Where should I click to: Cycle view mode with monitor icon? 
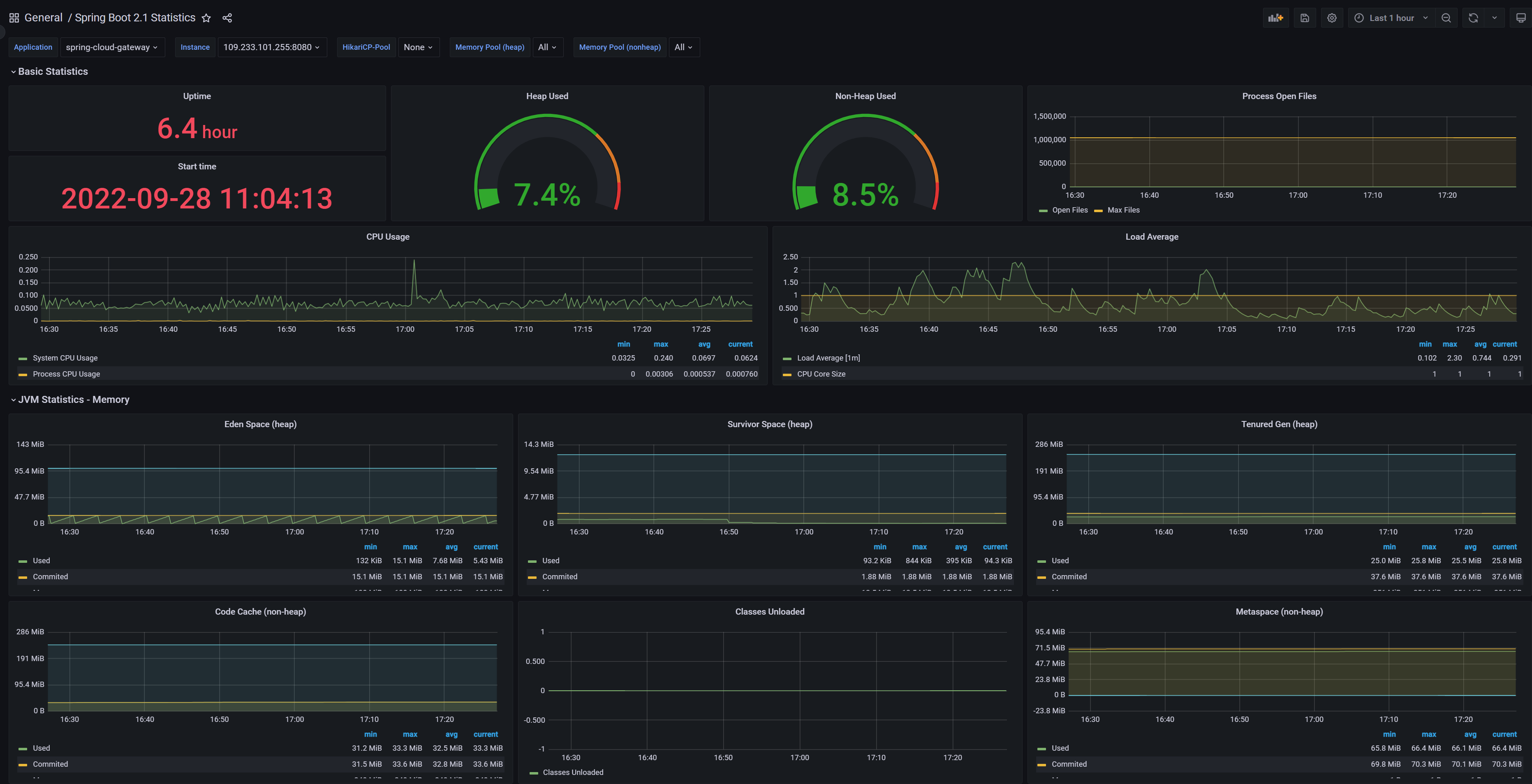click(x=1520, y=18)
